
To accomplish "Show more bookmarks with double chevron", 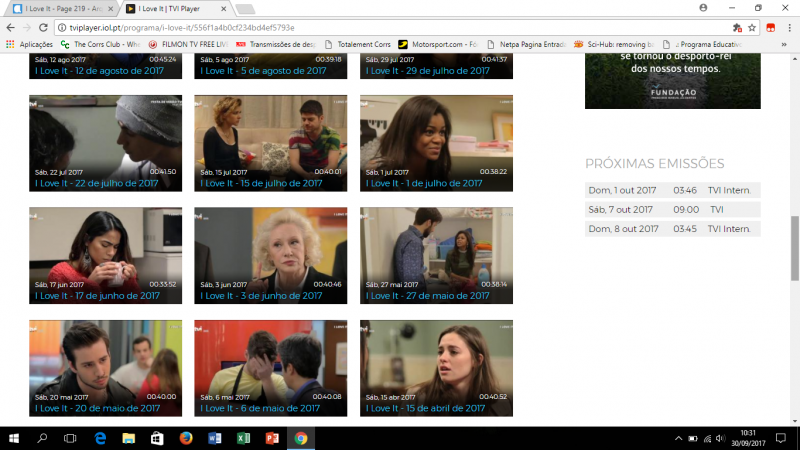I will point(784,44).
